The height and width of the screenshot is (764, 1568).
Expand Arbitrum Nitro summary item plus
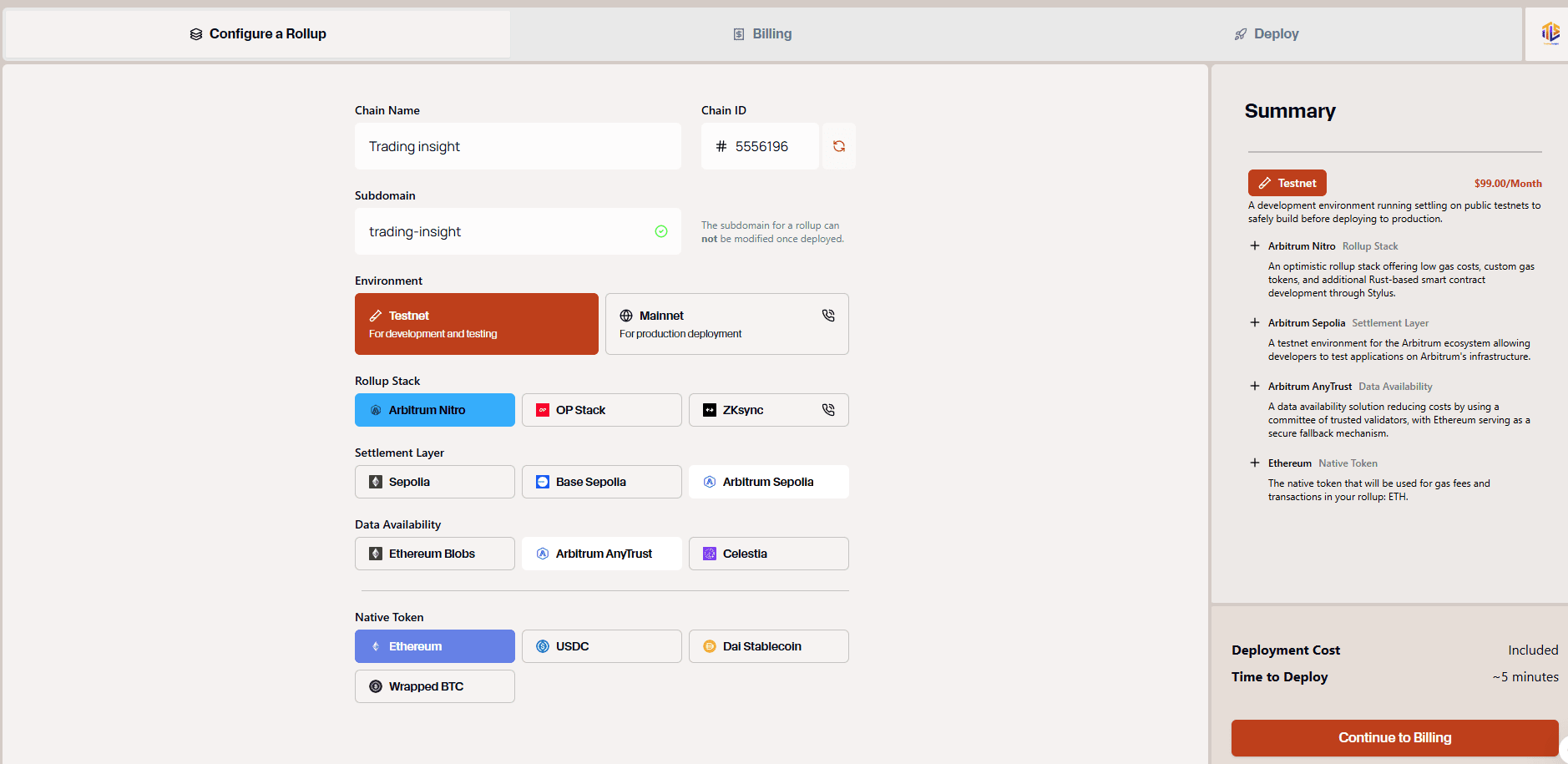tap(1254, 245)
